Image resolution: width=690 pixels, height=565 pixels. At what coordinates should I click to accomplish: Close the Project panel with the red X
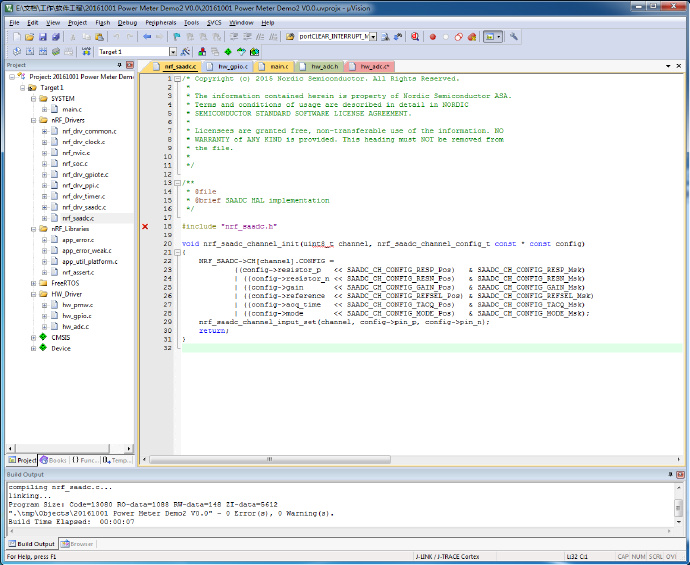[129, 65]
